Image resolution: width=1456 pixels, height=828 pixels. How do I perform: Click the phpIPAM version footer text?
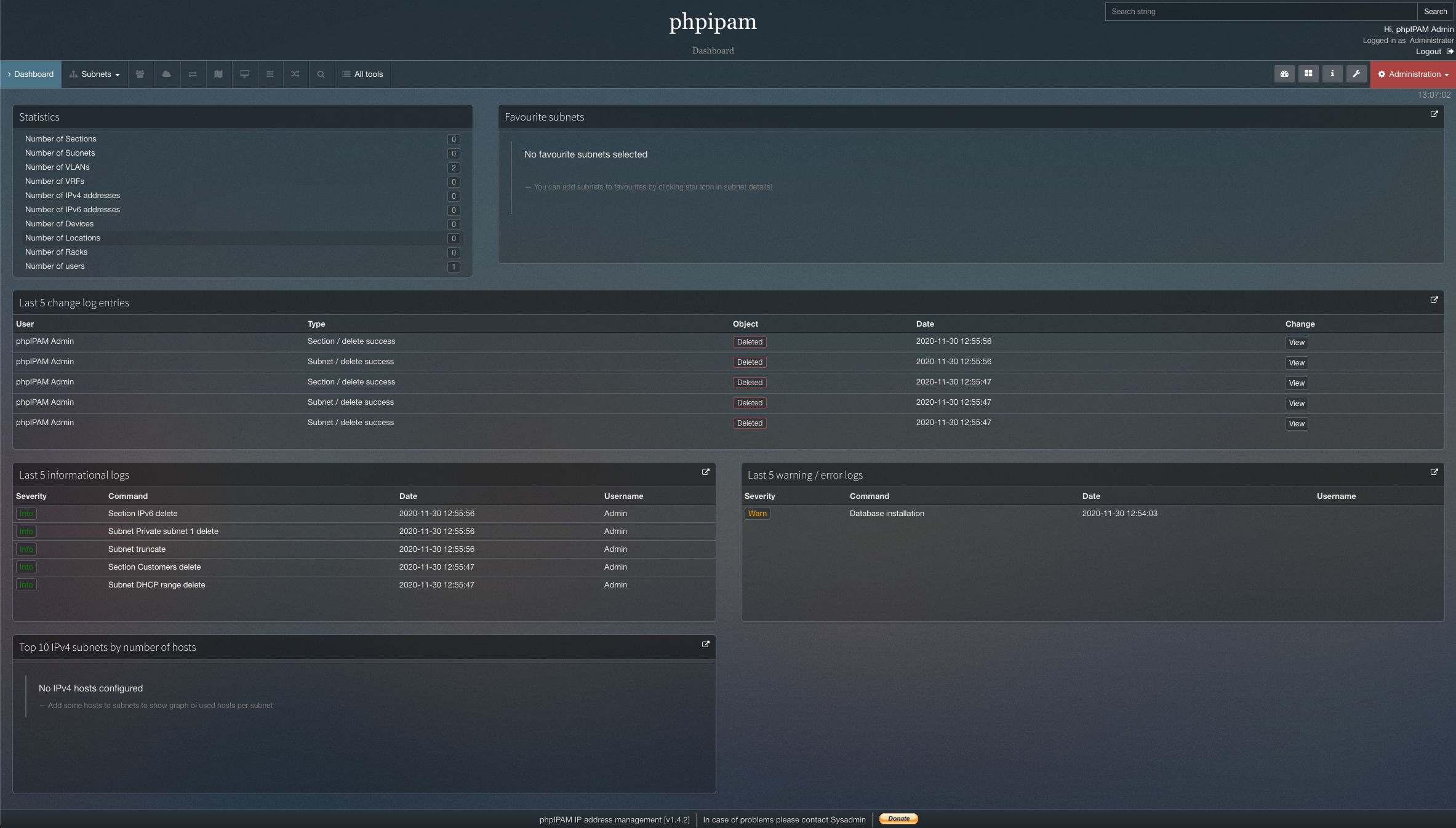(614, 819)
